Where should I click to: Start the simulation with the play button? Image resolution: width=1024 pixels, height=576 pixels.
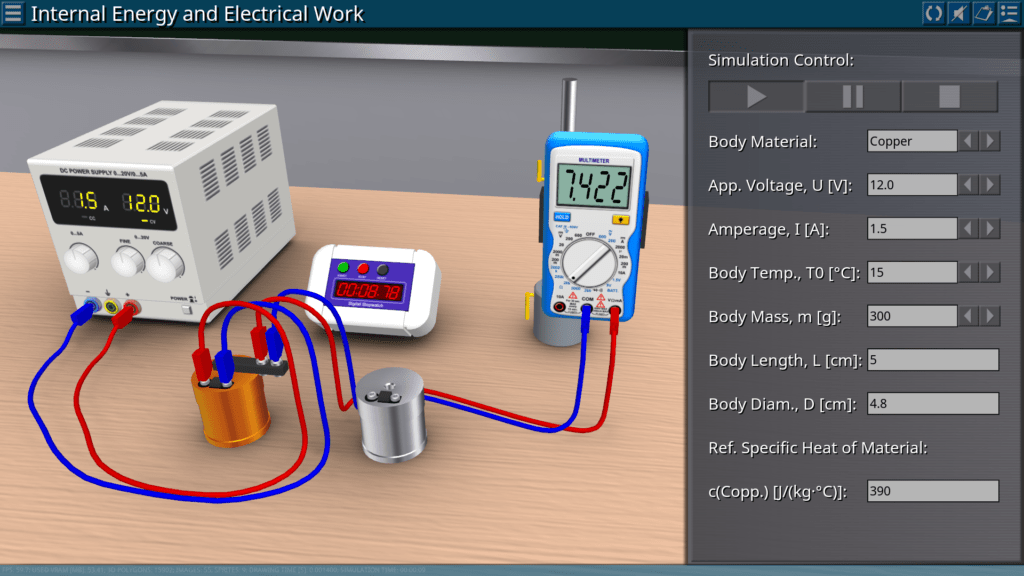pos(756,97)
